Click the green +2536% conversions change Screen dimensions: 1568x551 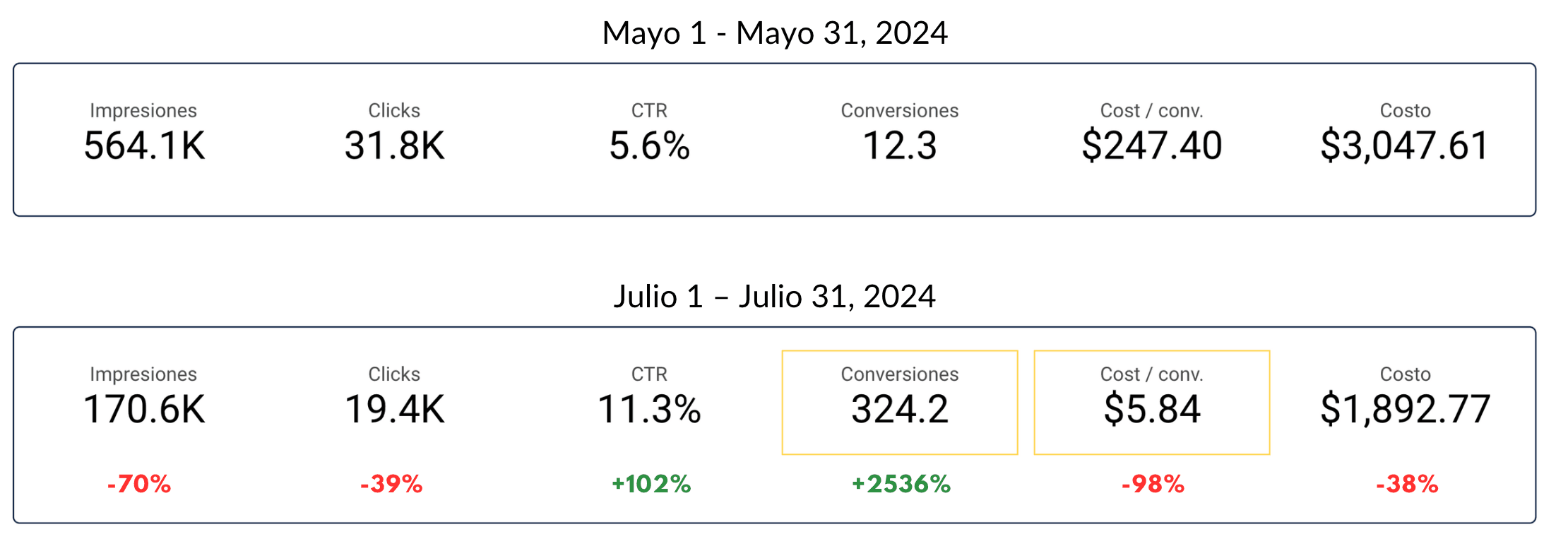[901, 484]
